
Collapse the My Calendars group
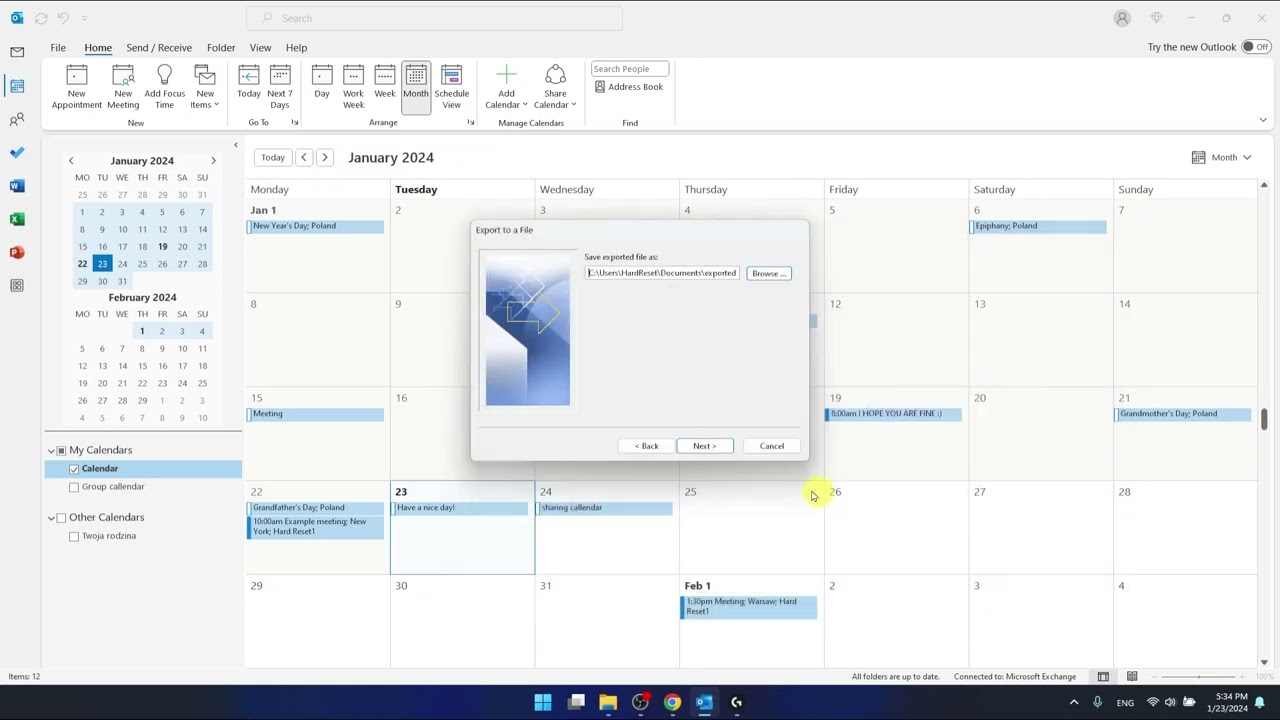pos(51,451)
